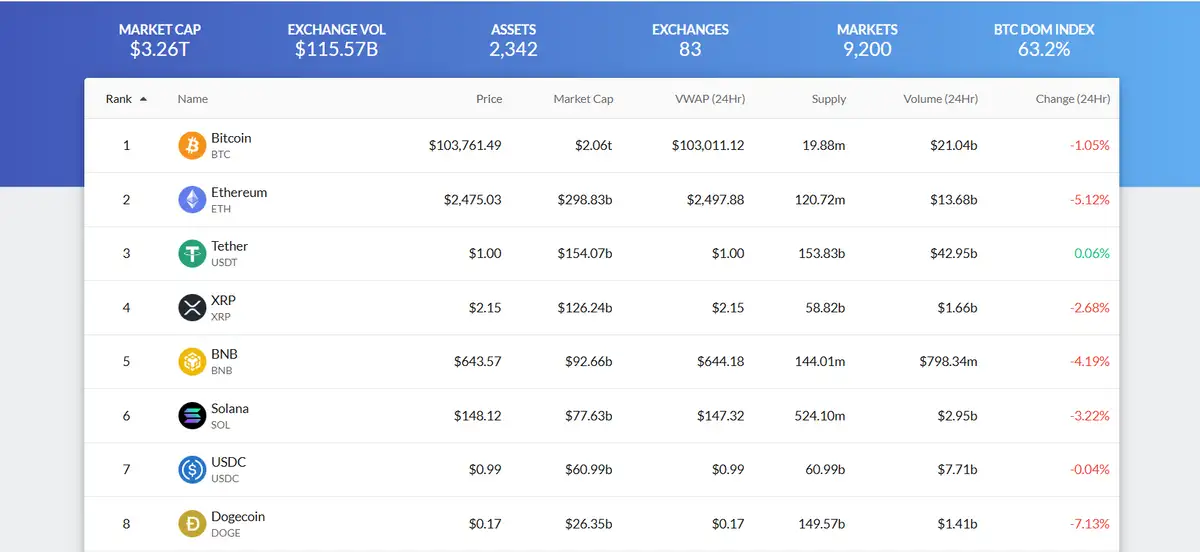Click the rank 5 number cell
1200x552 pixels.
(x=126, y=361)
